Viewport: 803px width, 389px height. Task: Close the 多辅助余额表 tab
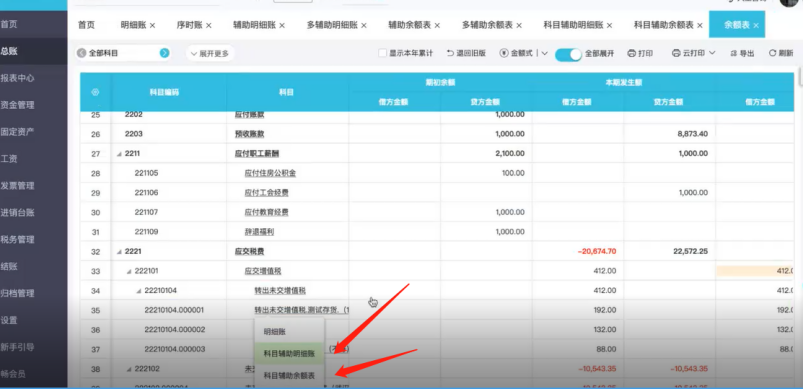519,26
